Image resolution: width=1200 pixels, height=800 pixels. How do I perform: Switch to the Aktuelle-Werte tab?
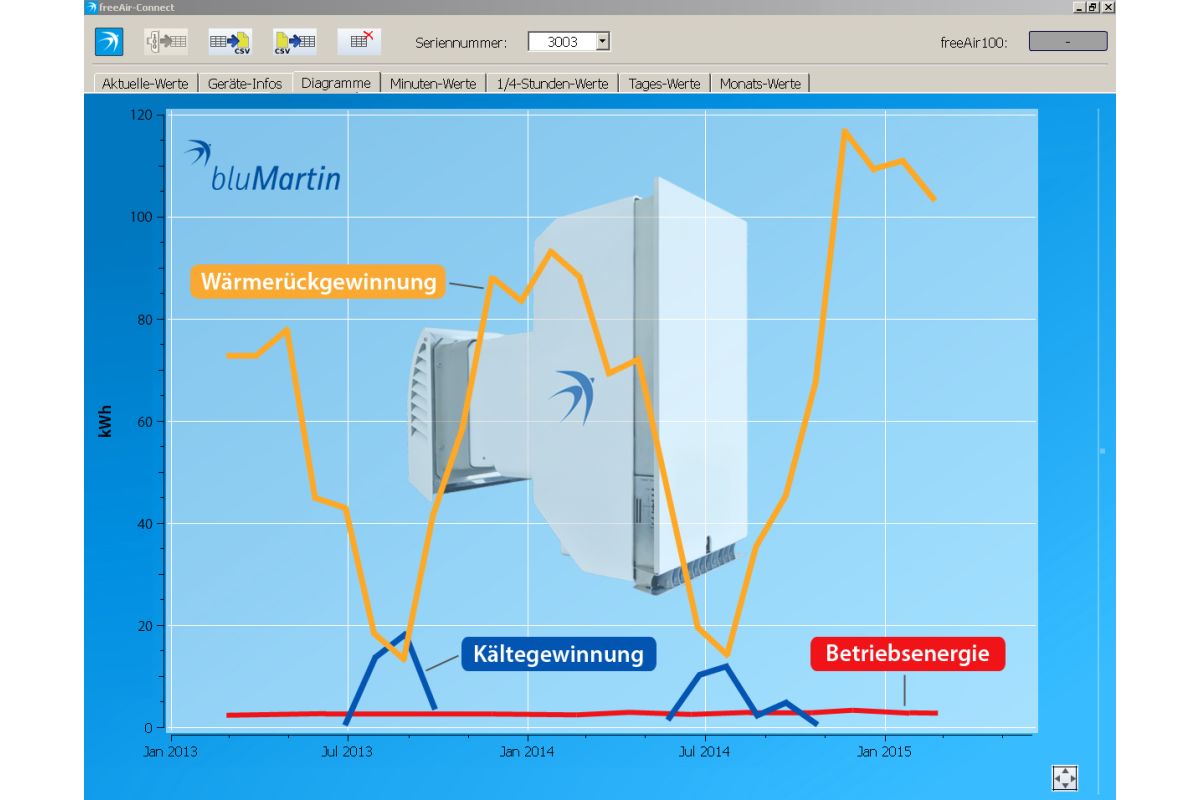(x=145, y=84)
